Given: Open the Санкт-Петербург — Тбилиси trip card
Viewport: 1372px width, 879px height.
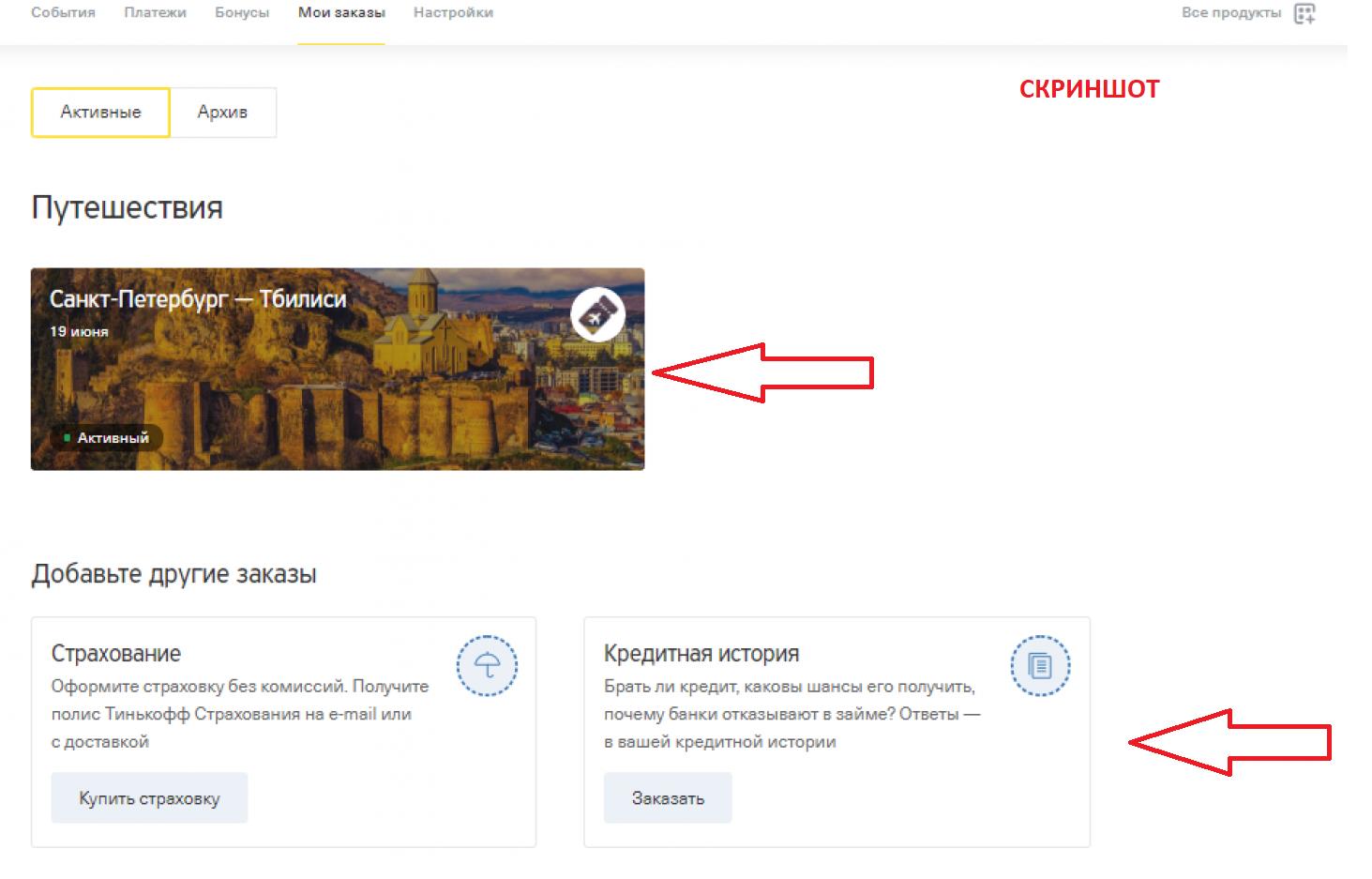Looking at the screenshot, I should click(x=338, y=369).
